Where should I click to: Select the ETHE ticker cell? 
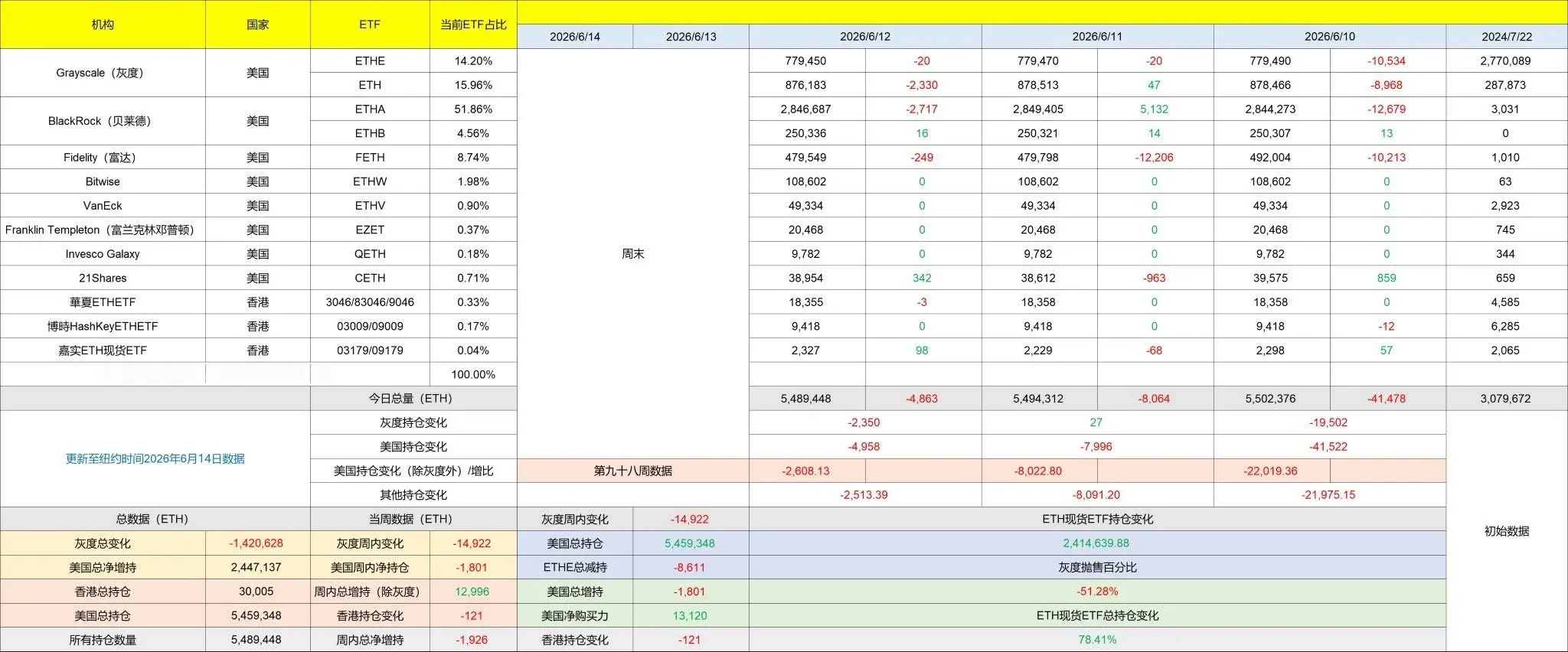370,61
